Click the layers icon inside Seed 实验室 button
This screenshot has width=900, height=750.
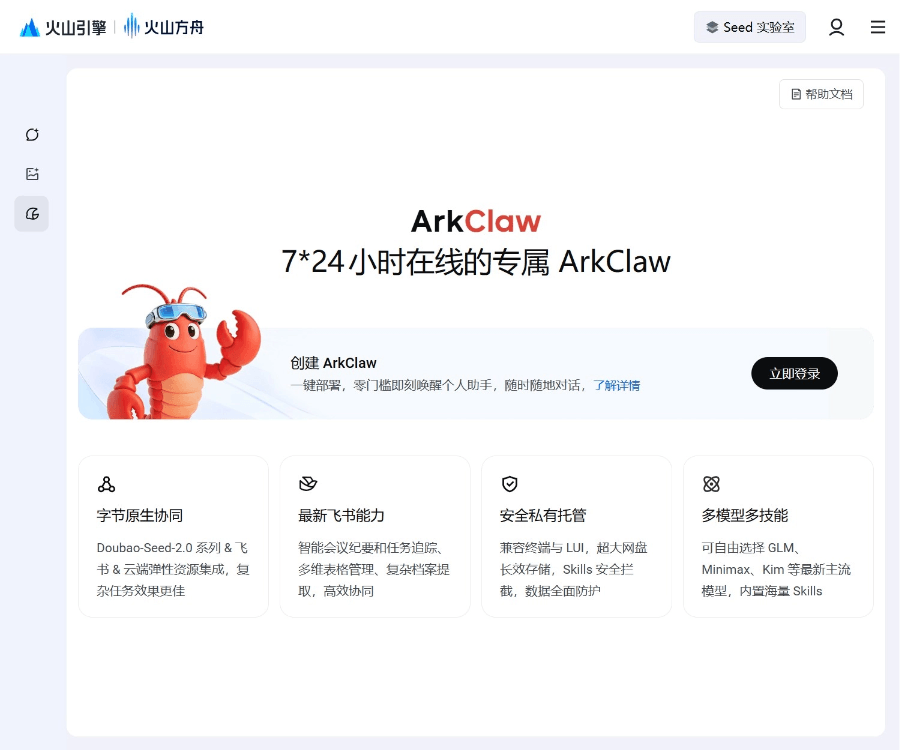tap(710, 27)
